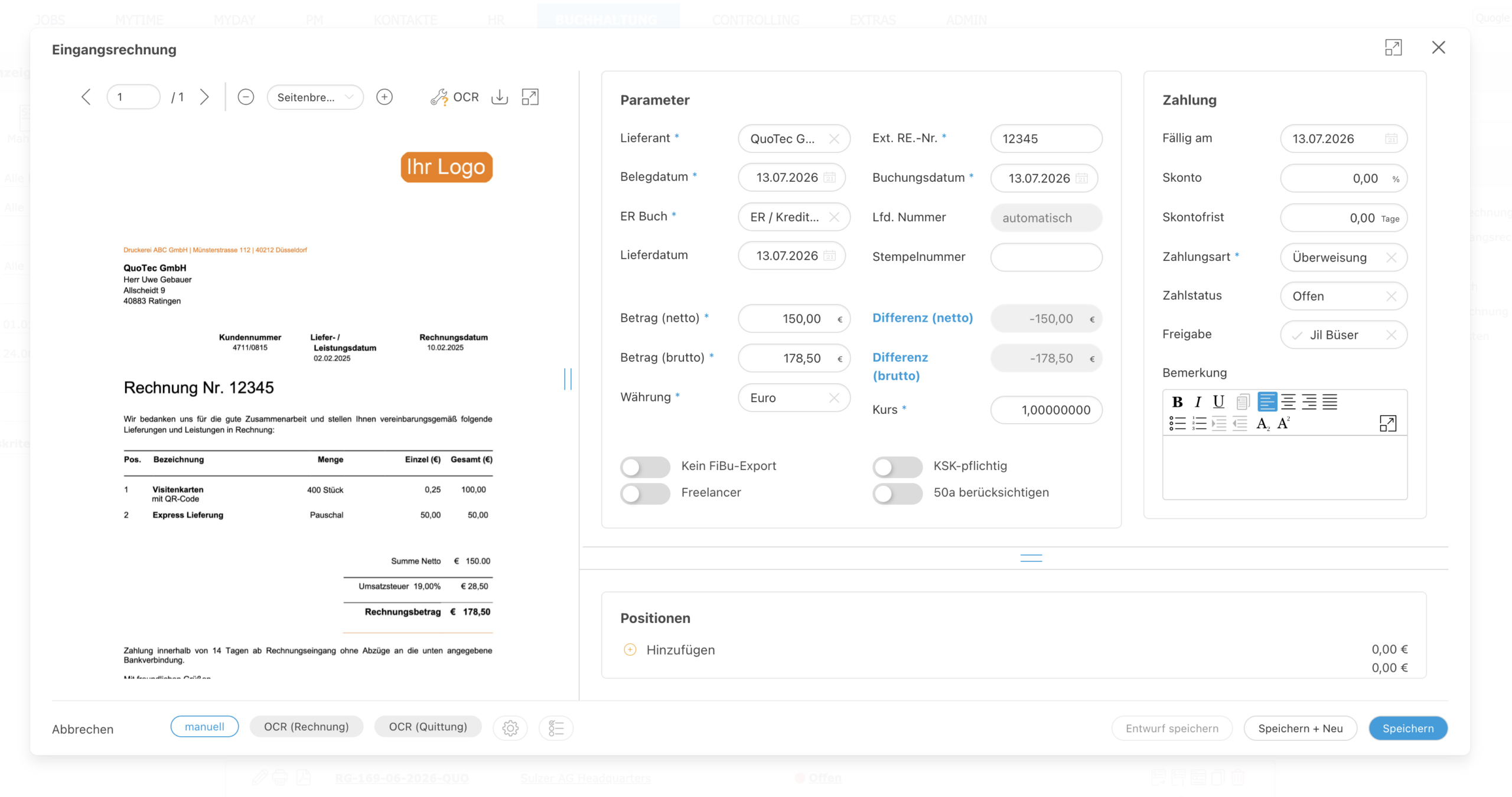Open the Währung Euro dropdown
Screen dimensions: 1512x797
[794, 398]
